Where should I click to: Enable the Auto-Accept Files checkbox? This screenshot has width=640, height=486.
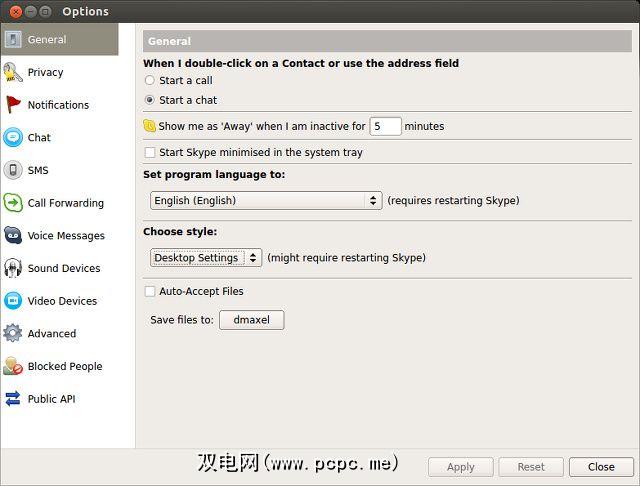point(150,291)
